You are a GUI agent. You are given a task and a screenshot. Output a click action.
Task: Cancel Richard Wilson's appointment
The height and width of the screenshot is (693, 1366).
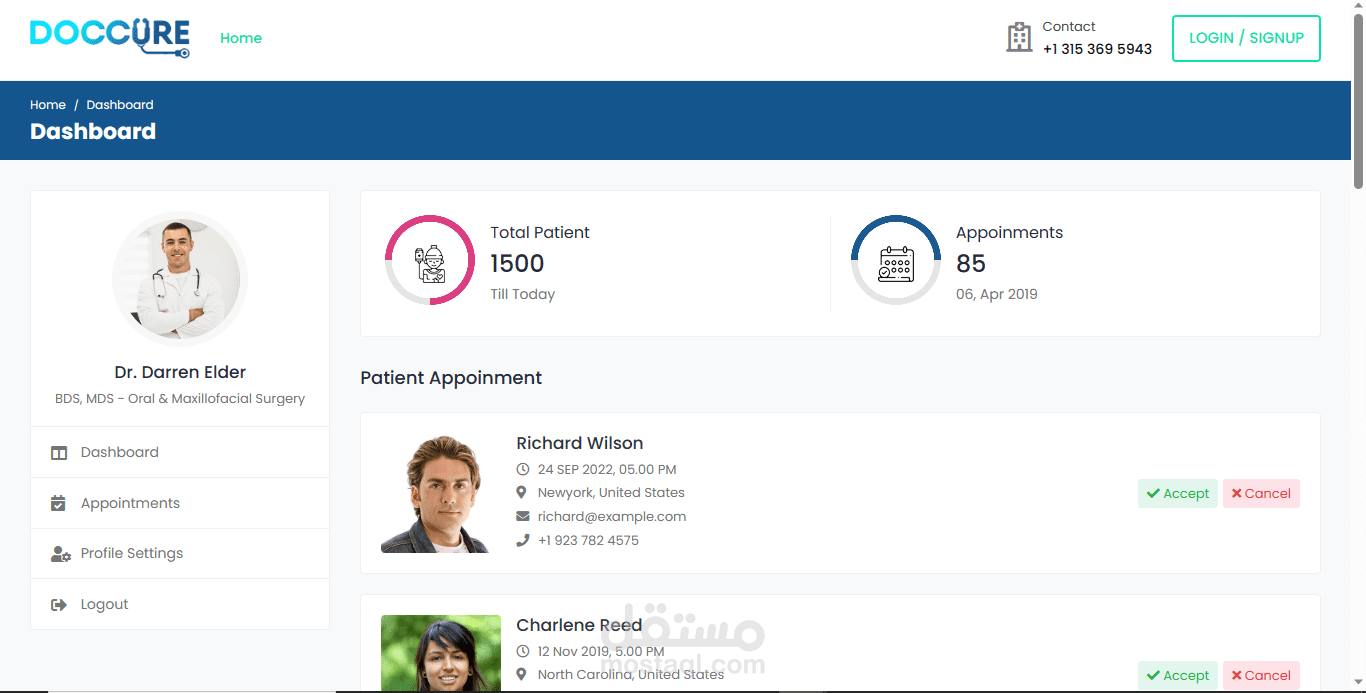coord(1261,494)
